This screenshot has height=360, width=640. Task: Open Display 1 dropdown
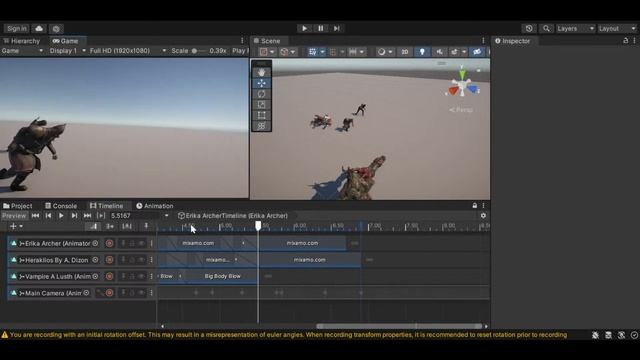pyautogui.click(x=67, y=51)
